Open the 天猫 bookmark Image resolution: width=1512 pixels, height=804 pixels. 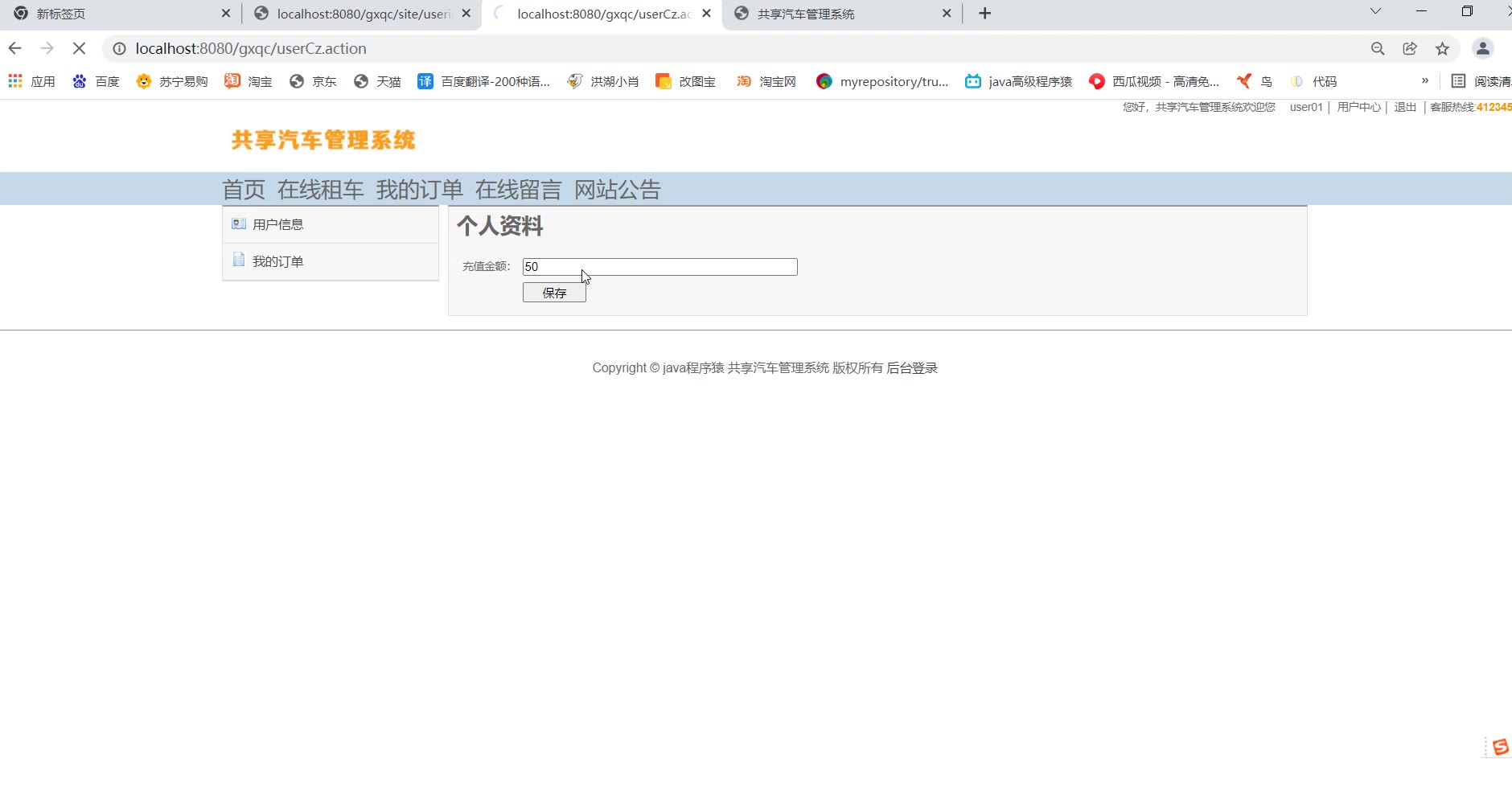(377, 81)
